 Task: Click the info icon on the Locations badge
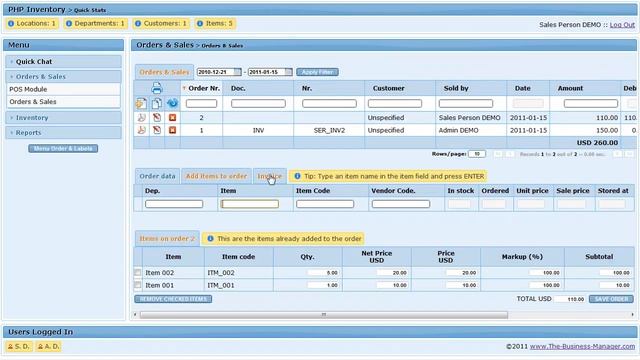(11, 24)
